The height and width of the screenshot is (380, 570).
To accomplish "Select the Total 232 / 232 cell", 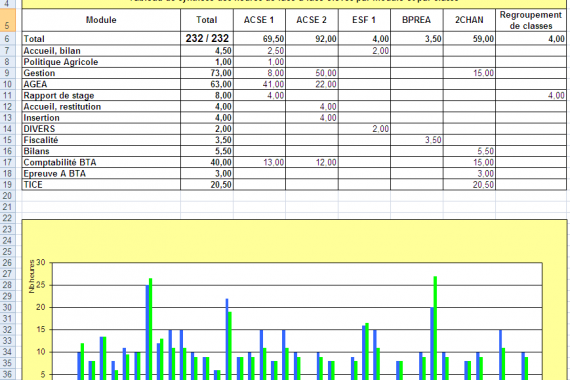I will 207,38.
